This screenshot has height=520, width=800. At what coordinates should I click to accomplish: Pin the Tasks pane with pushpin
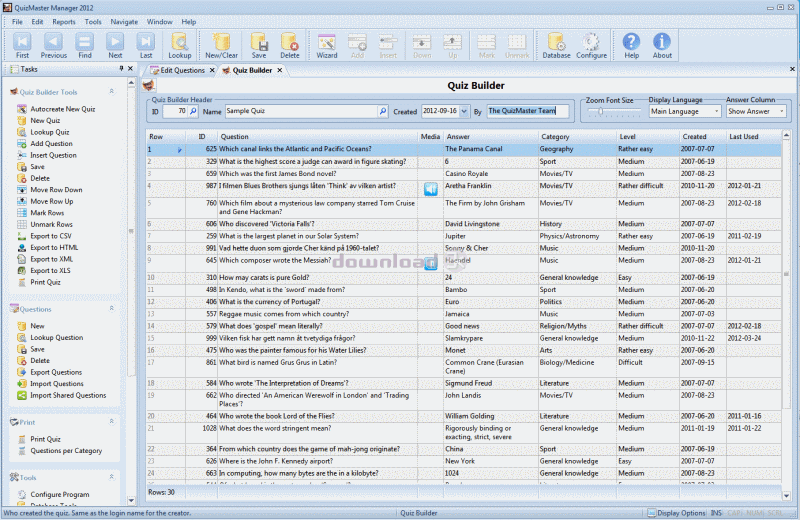121,68
